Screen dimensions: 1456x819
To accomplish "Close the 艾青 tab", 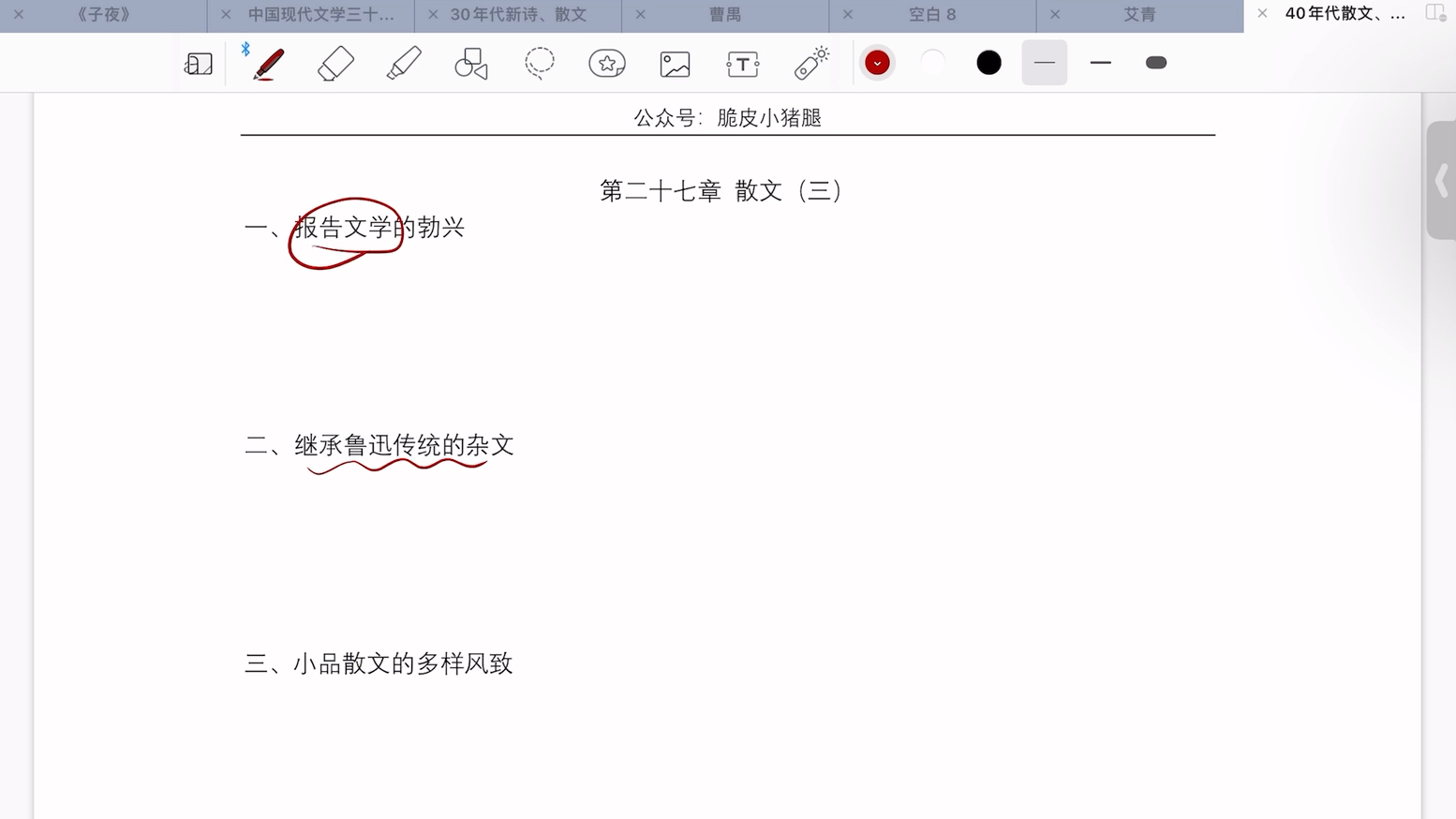I will [1055, 15].
